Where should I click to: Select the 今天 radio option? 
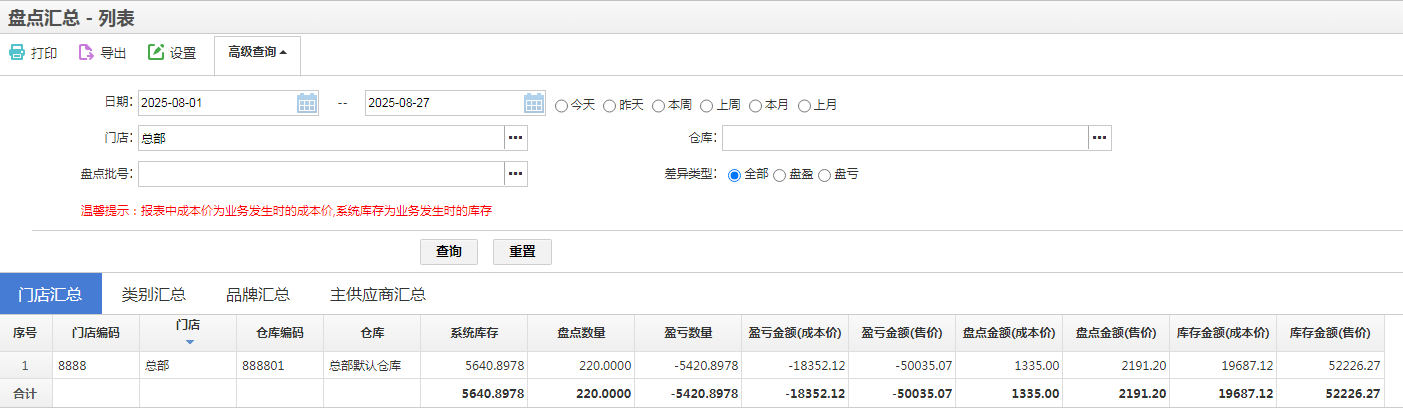(561, 105)
